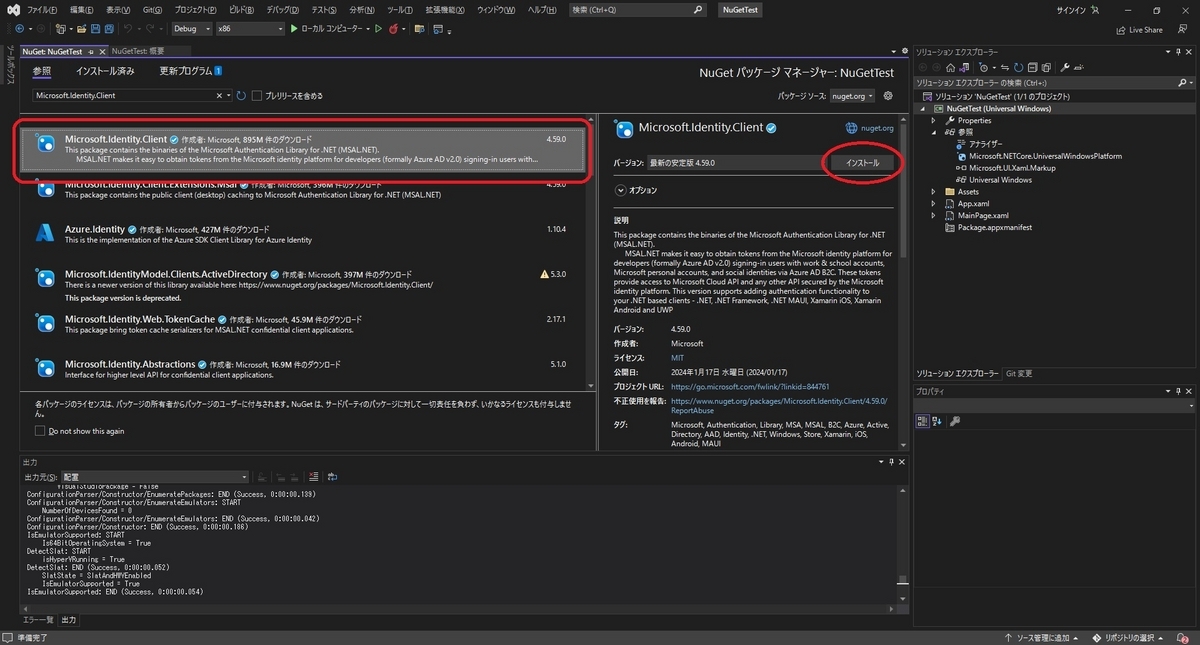Open the MIT license link

coord(677,357)
